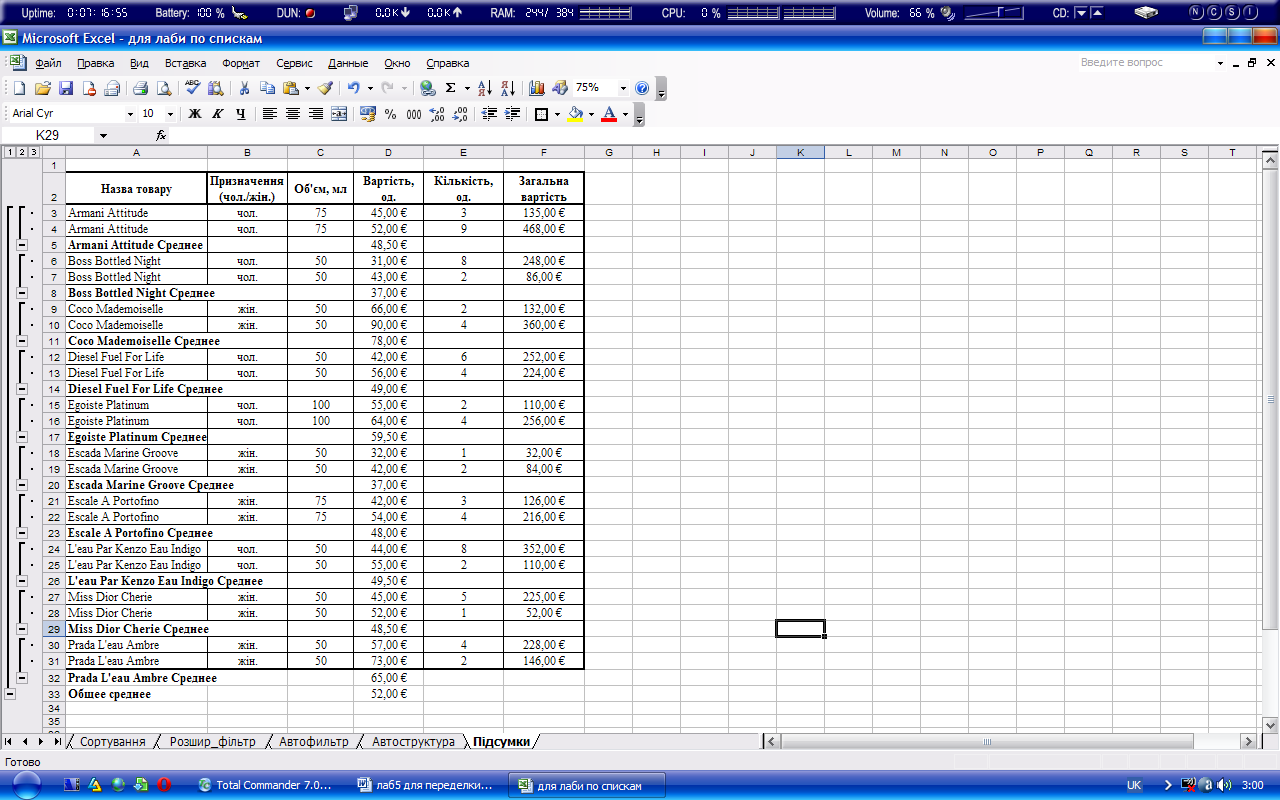Open the Borders dropdown arrow
The width and height of the screenshot is (1280, 800).
coord(557,114)
